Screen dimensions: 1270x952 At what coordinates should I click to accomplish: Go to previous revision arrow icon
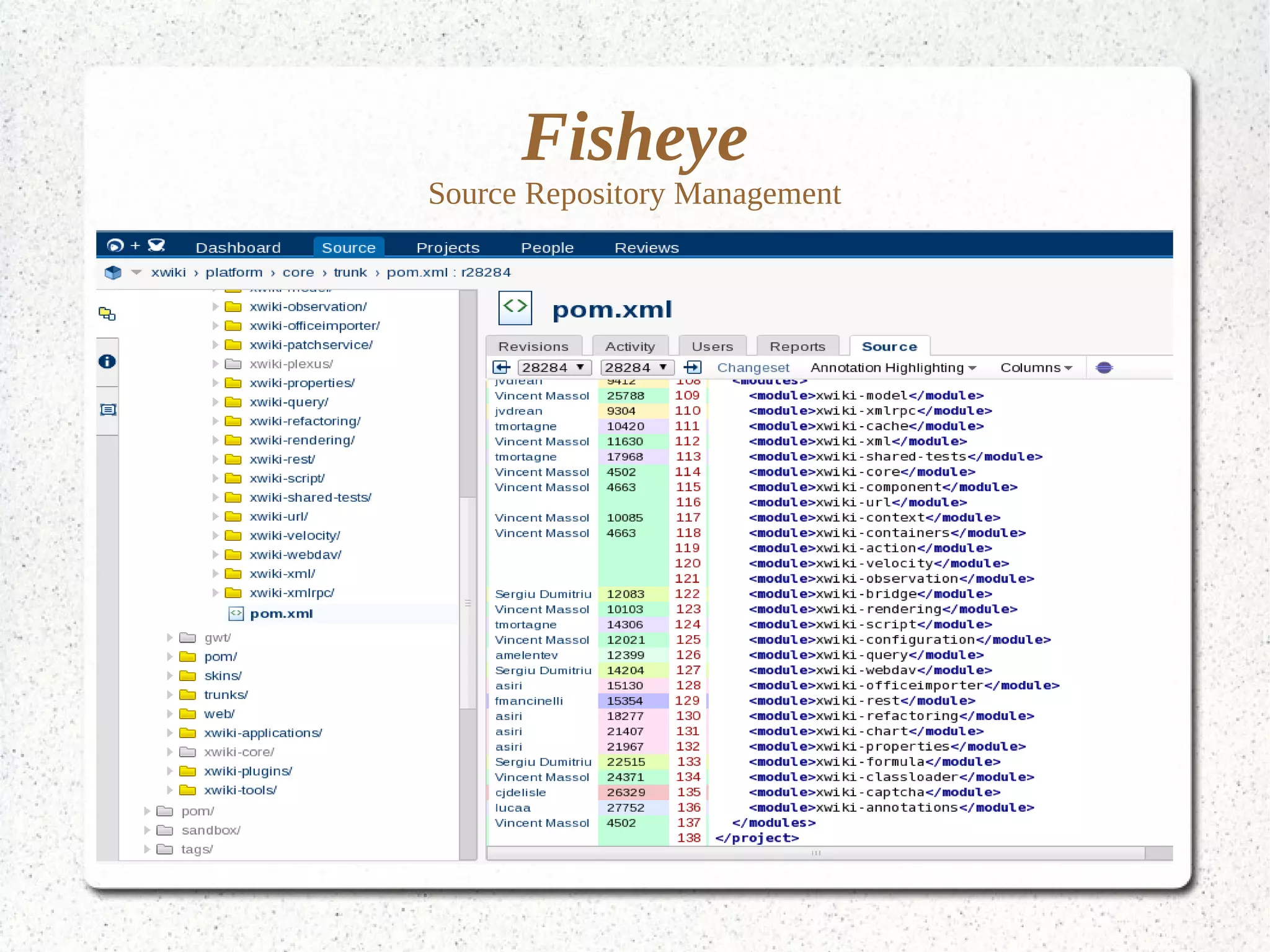501,367
